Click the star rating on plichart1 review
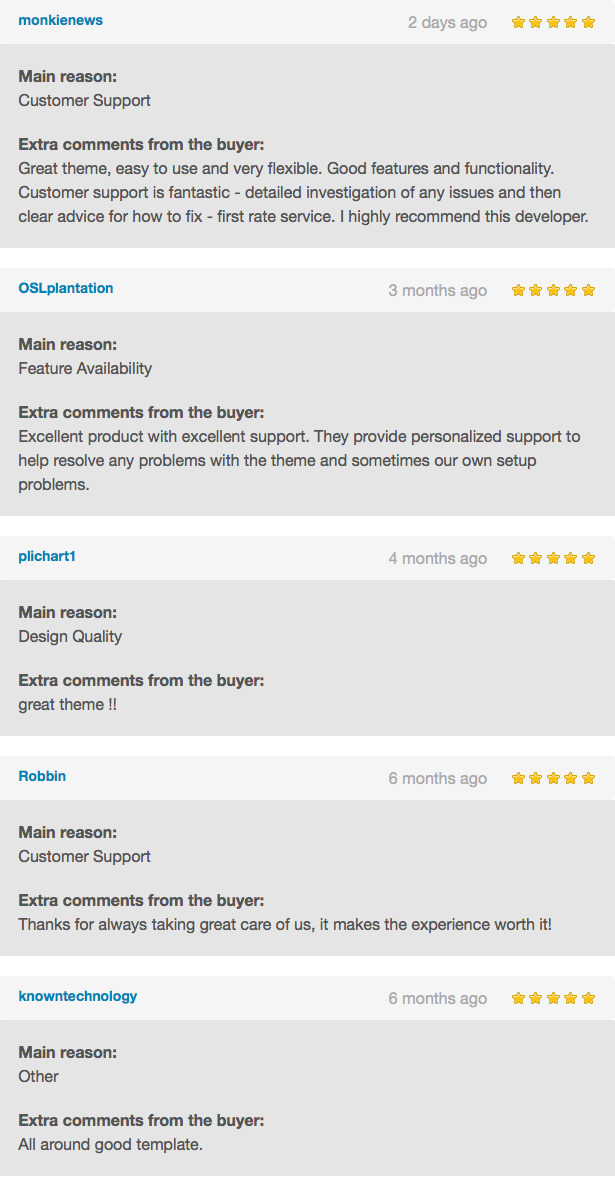 click(553, 558)
